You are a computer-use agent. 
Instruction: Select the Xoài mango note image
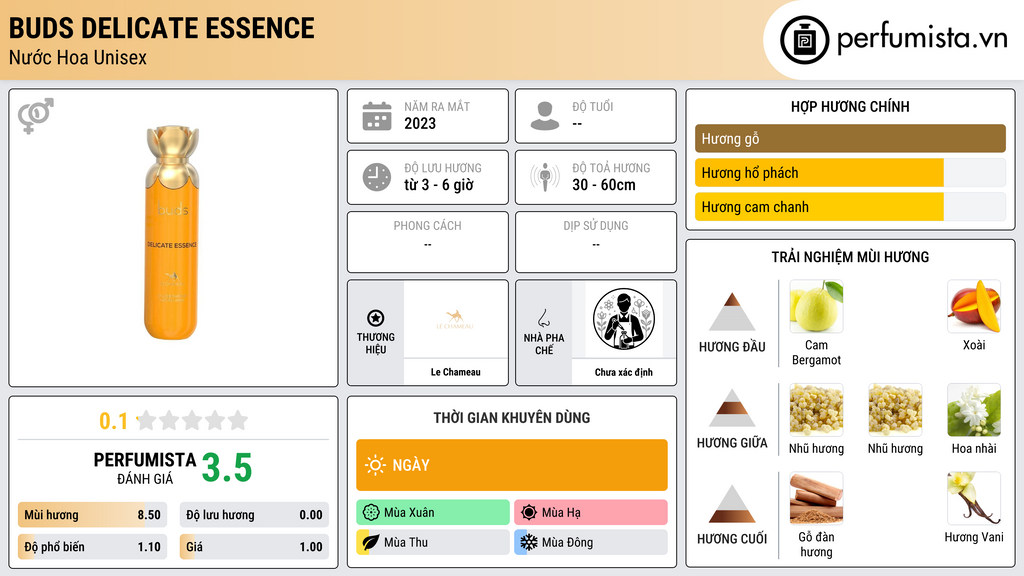(974, 306)
